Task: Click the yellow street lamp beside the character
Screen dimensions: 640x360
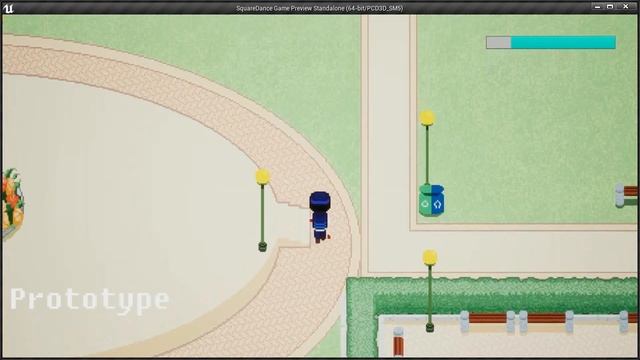Action: coord(262,210)
